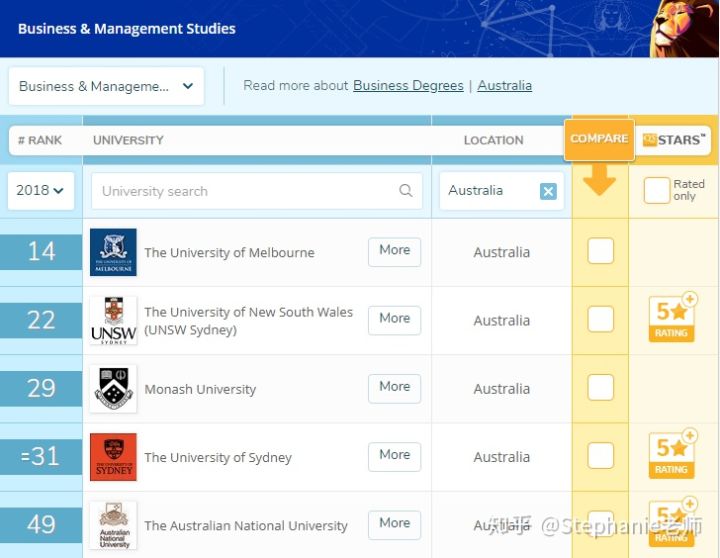Image resolution: width=720 pixels, height=558 pixels.
Task: Open the Monash University name link
Action: 200,389
